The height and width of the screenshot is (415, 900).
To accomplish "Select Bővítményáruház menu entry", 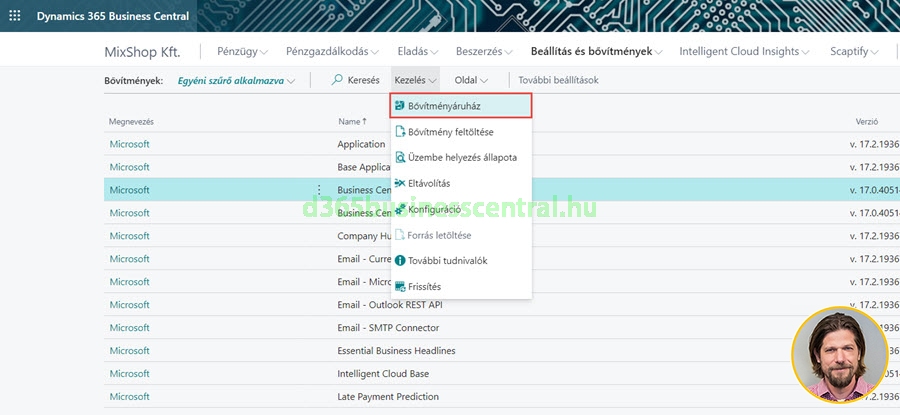I will click(461, 106).
